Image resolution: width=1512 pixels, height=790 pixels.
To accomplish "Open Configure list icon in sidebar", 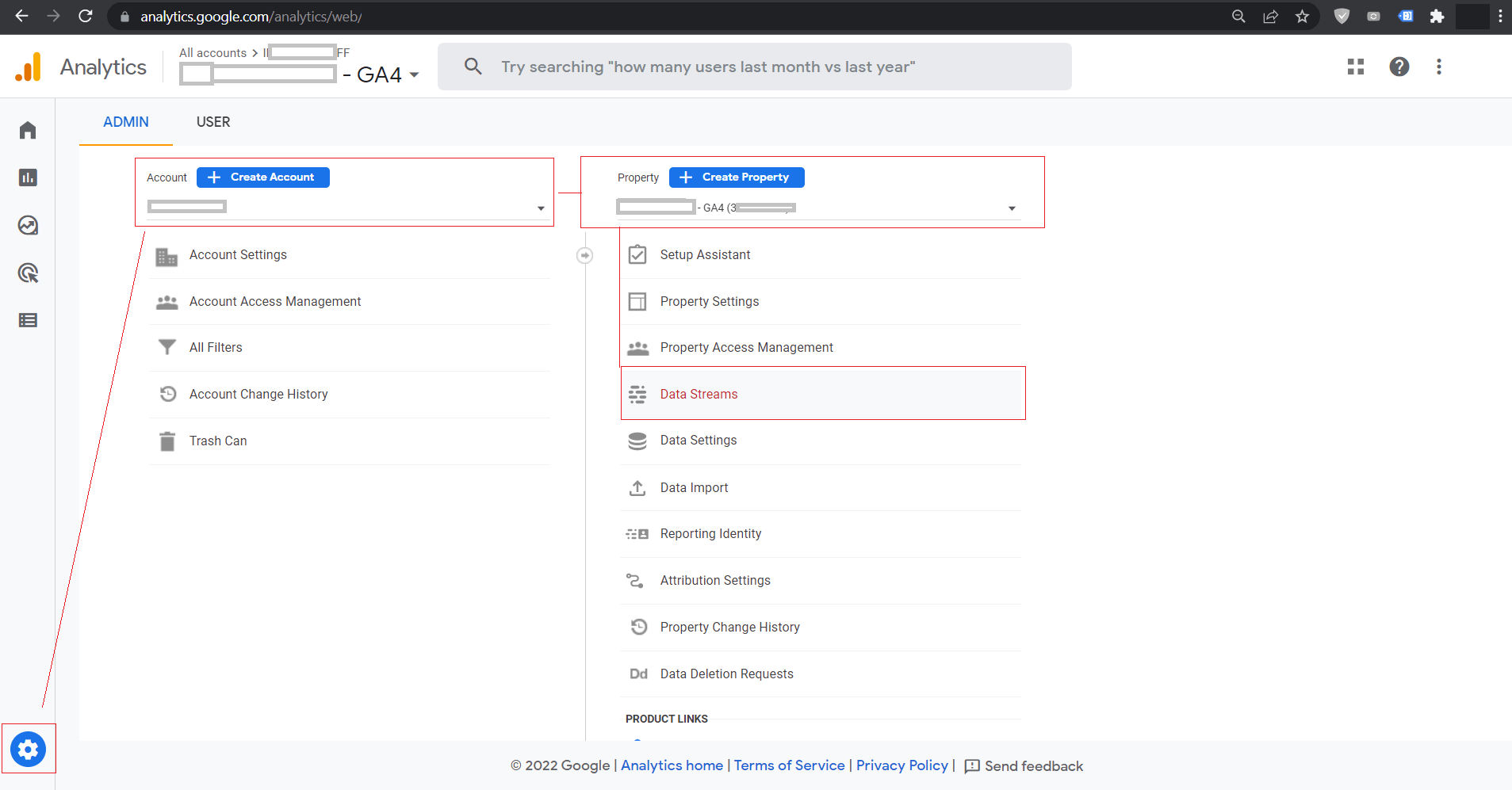I will 28,320.
